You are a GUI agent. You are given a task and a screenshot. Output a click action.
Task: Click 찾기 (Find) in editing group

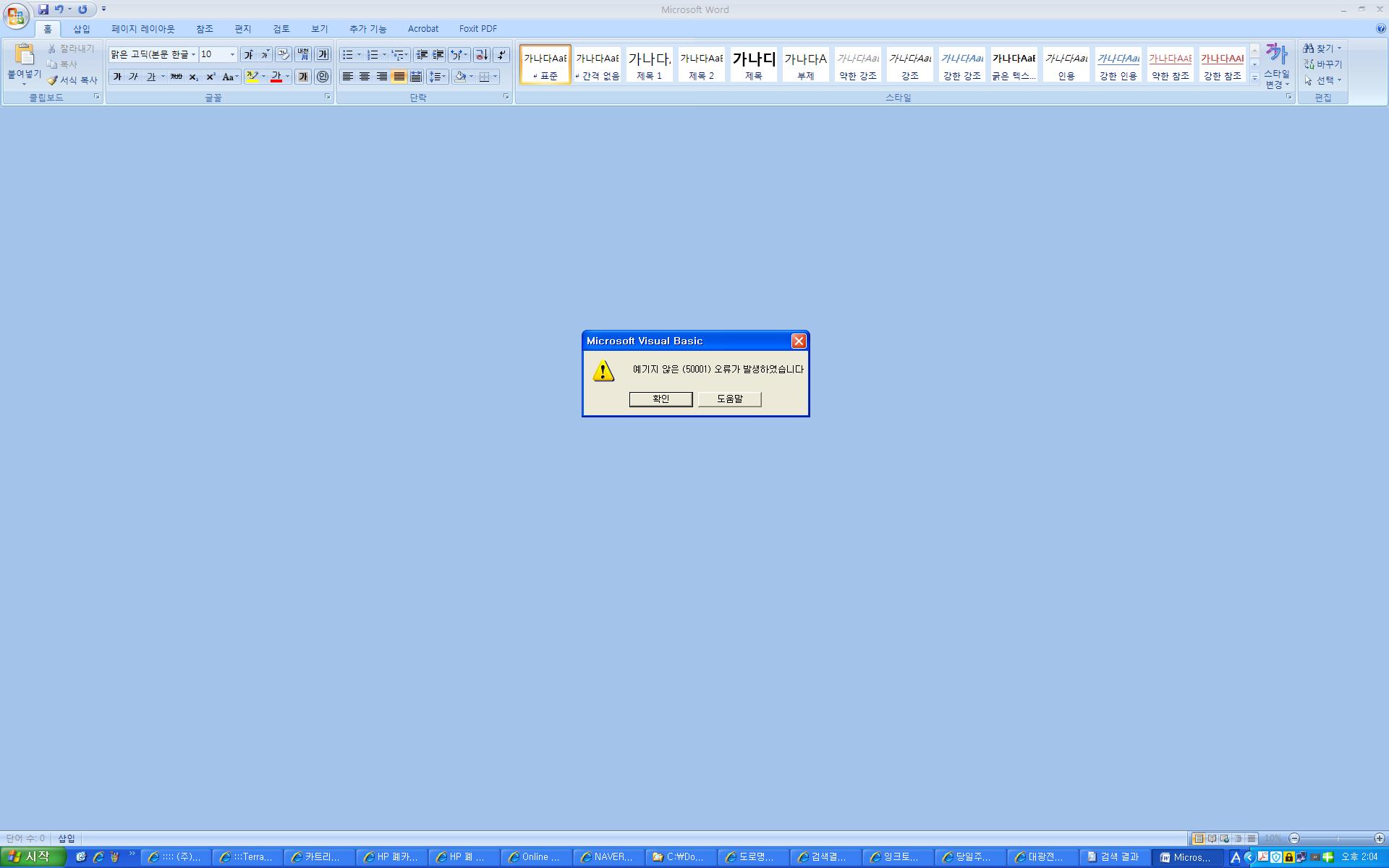coord(1322,48)
